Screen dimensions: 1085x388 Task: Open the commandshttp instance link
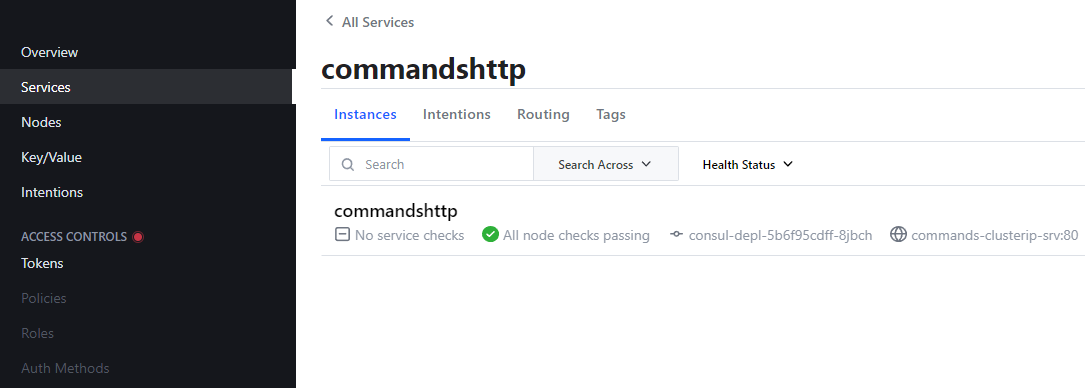coord(396,211)
